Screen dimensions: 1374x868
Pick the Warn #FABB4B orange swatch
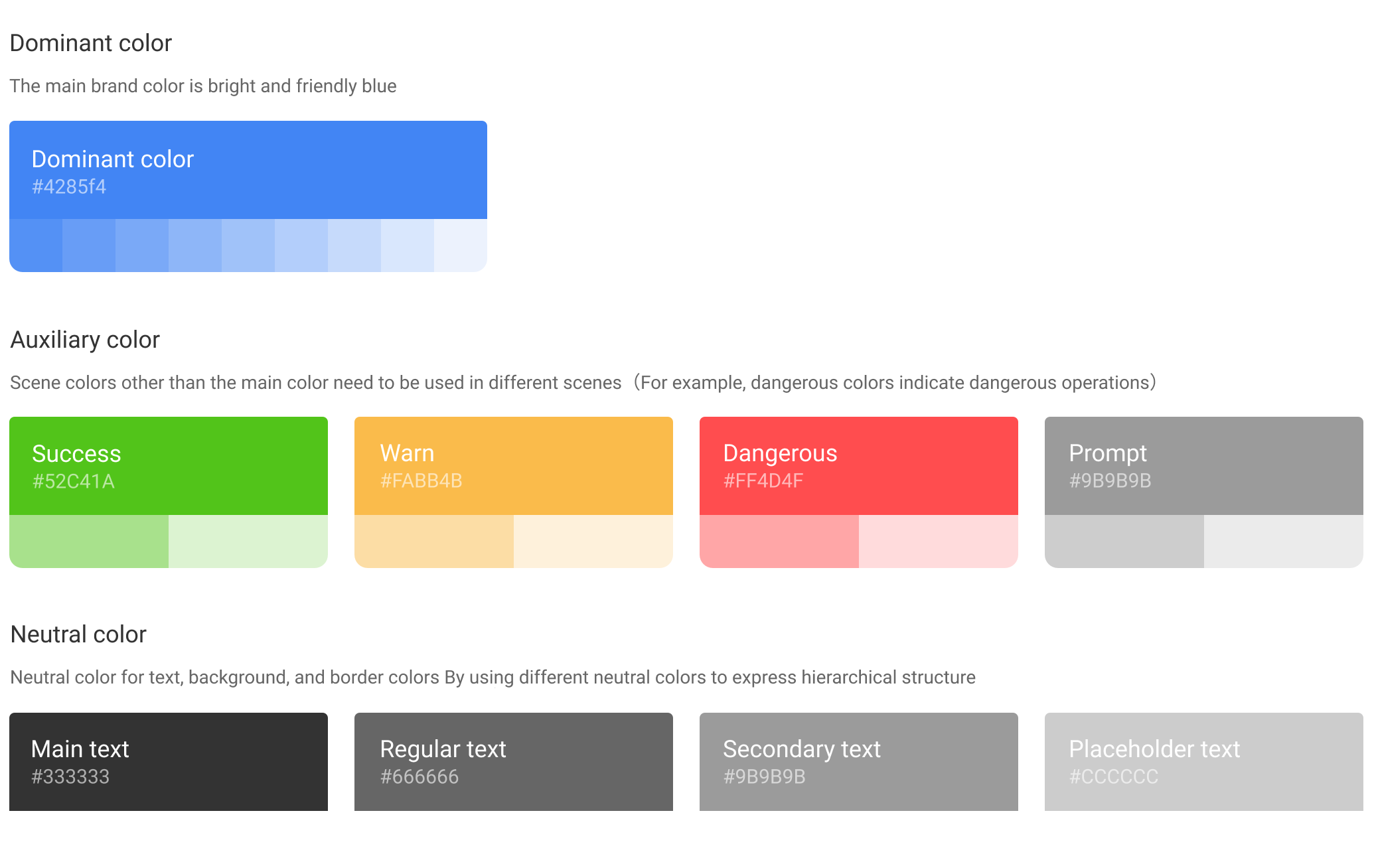514,466
